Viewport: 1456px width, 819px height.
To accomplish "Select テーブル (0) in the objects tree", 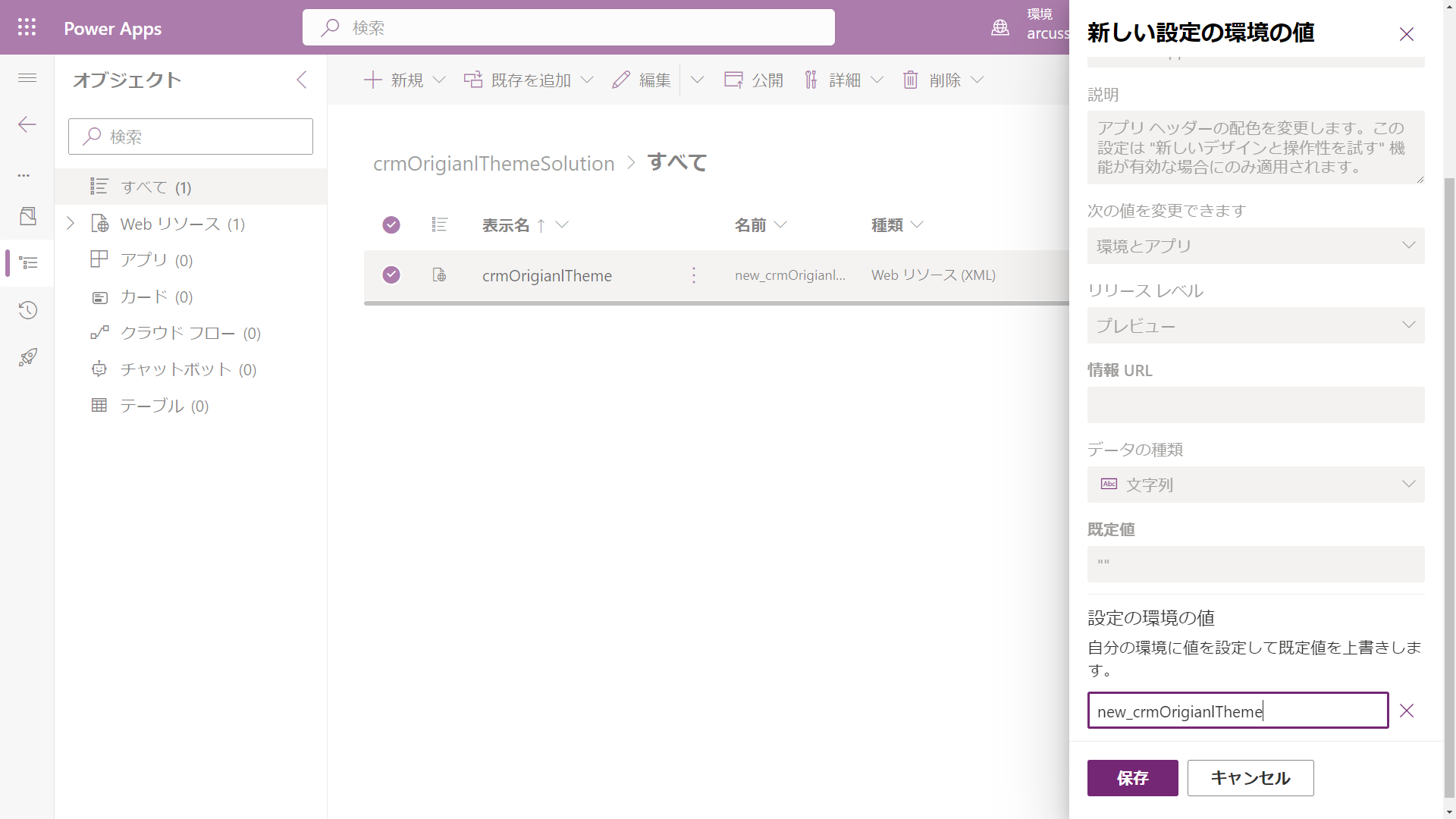I will click(191, 406).
